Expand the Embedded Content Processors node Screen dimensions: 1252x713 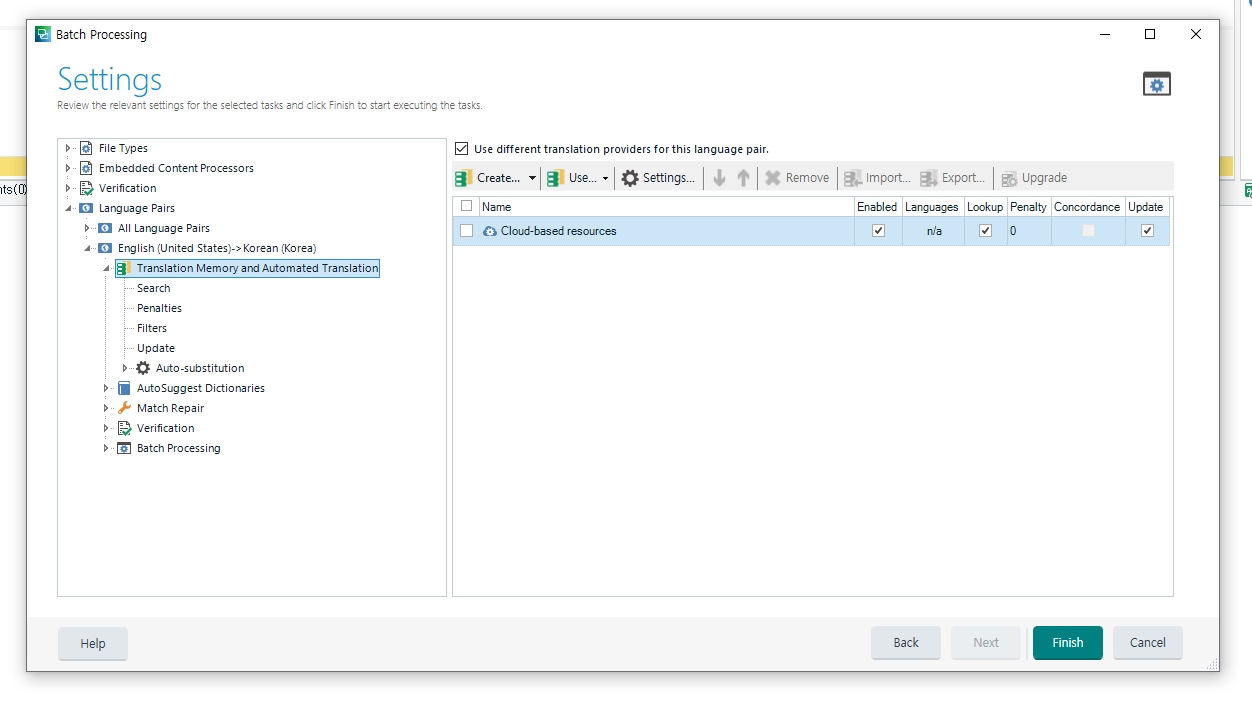[x=68, y=168]
